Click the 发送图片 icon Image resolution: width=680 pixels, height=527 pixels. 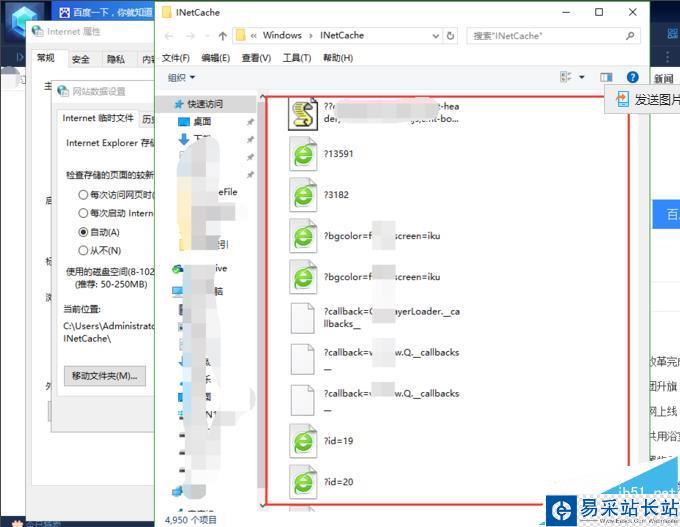(x=623, y=99)
